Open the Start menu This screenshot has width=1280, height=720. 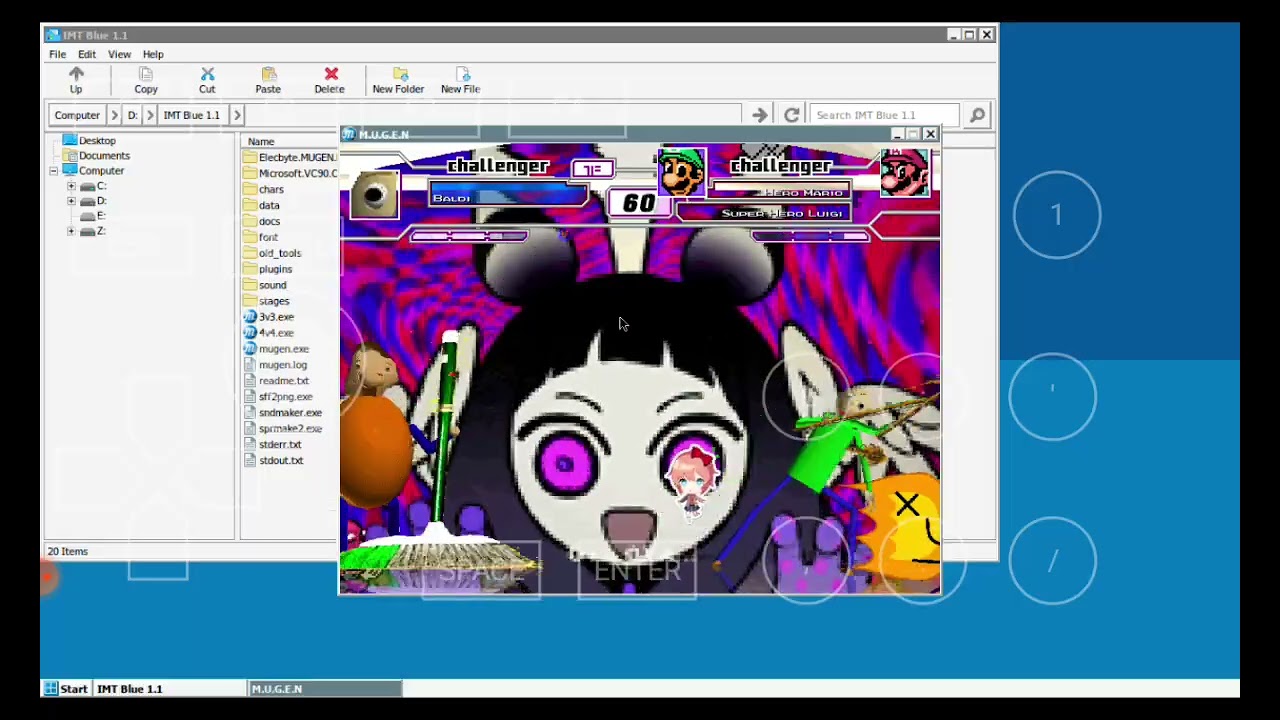point(65,689)
